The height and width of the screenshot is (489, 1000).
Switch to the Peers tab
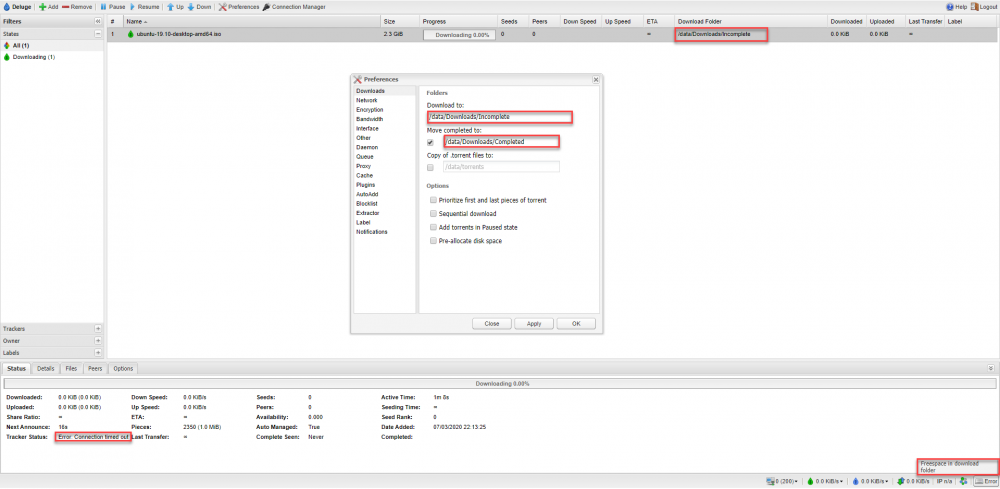tap(95, 369)
